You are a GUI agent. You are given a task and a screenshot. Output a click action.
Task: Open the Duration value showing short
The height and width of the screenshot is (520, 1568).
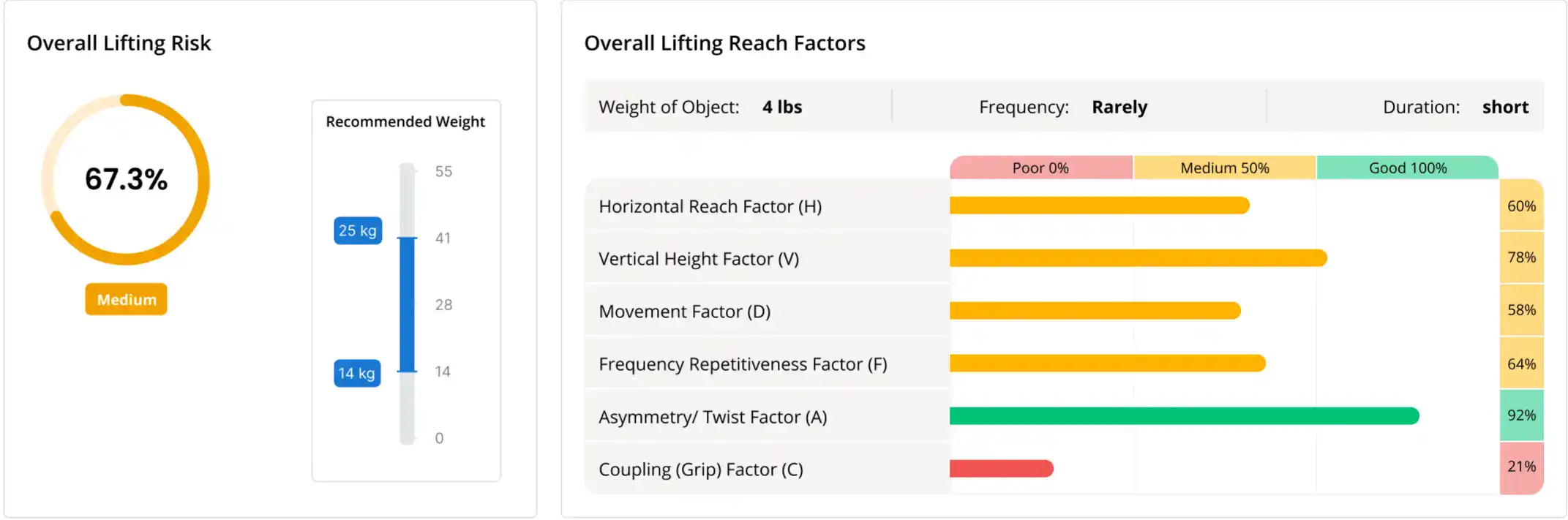[1505, 107]
